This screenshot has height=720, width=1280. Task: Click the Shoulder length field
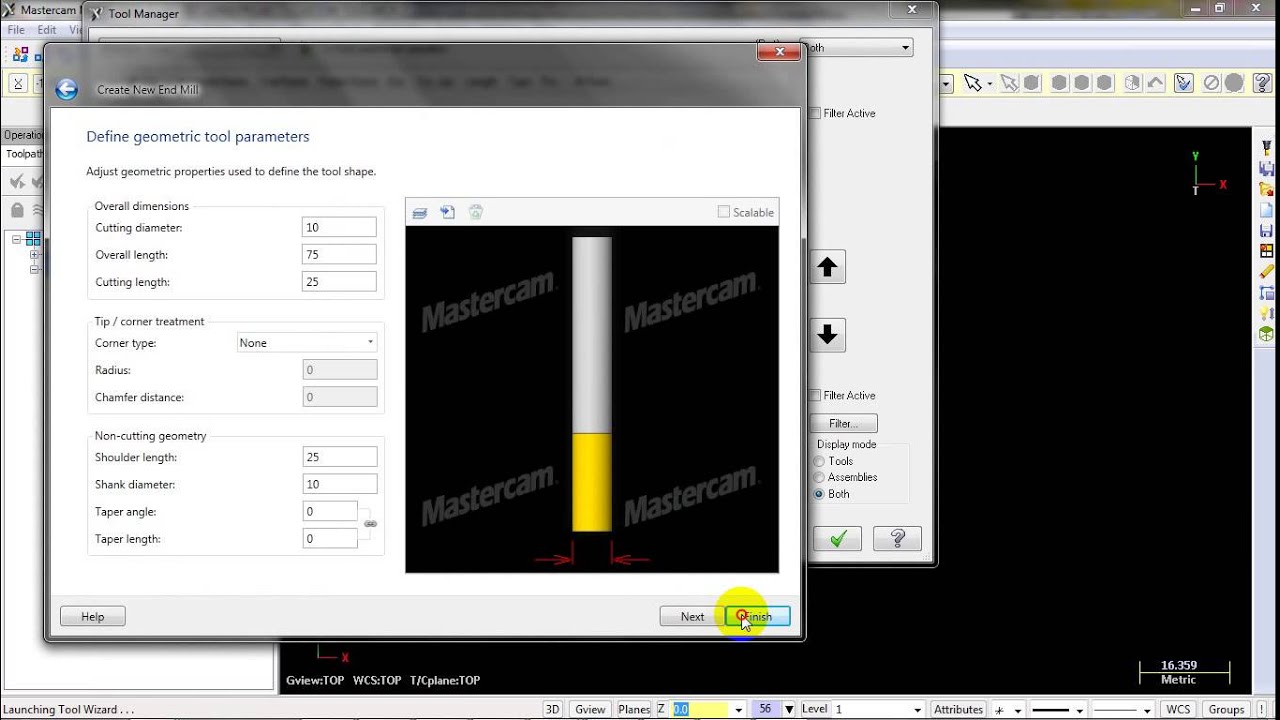pyautogui.click(x=339, y=457)
